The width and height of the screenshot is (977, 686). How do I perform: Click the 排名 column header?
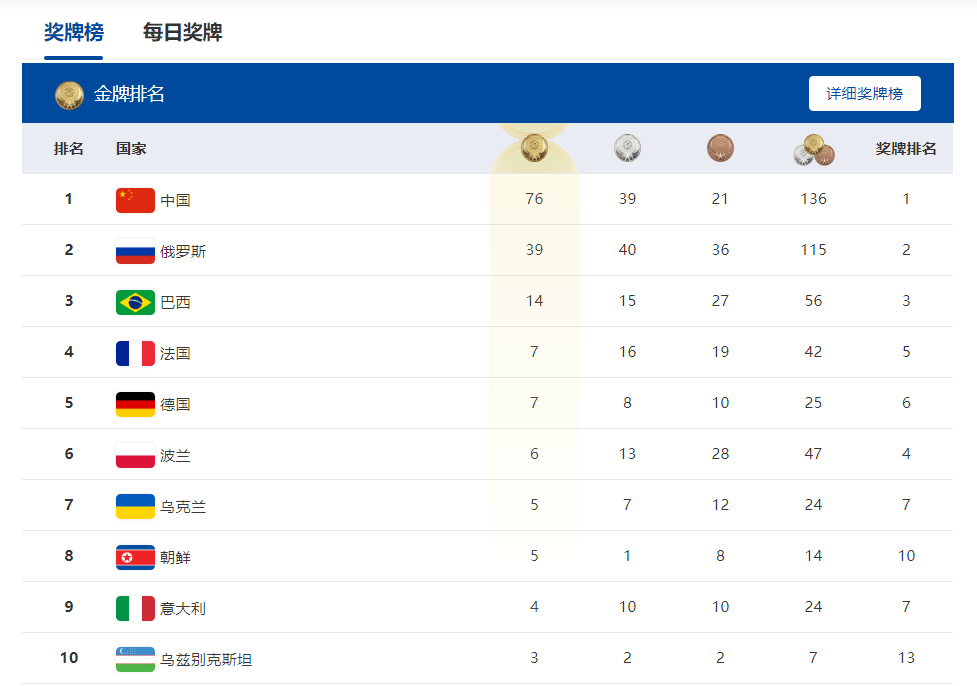[69, 148]
